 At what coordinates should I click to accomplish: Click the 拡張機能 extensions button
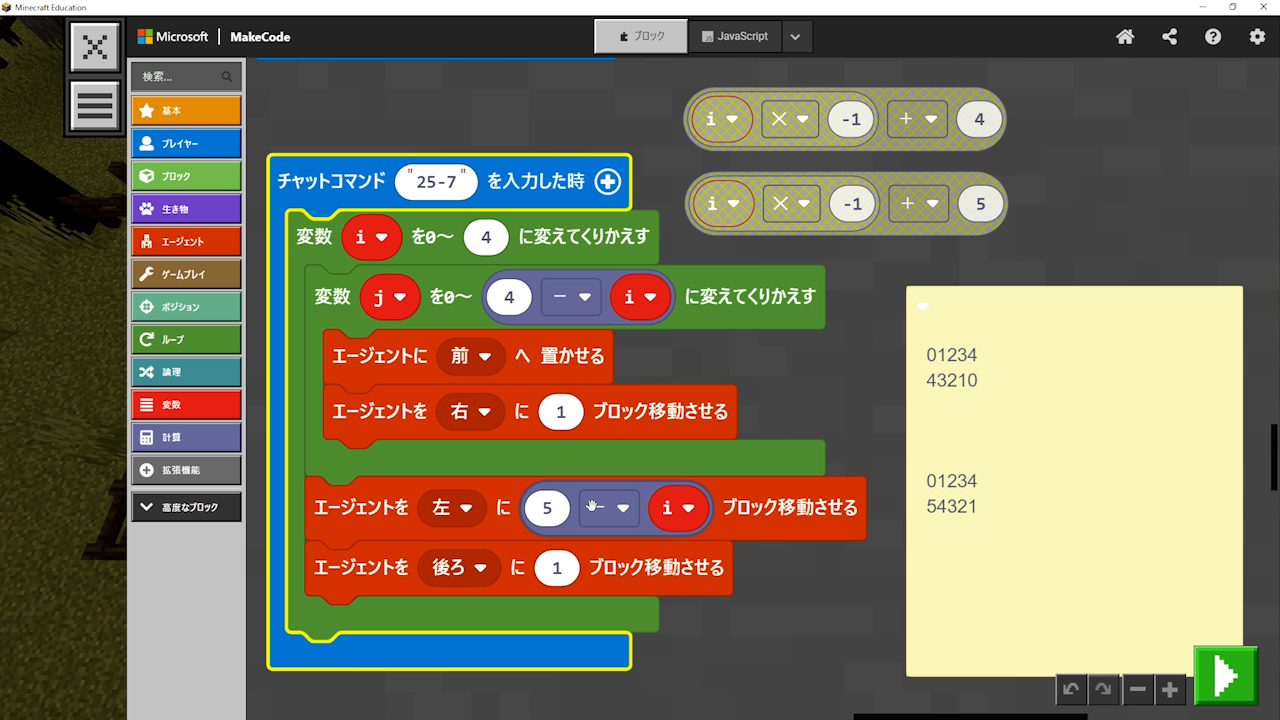click(x=186, y=470)
